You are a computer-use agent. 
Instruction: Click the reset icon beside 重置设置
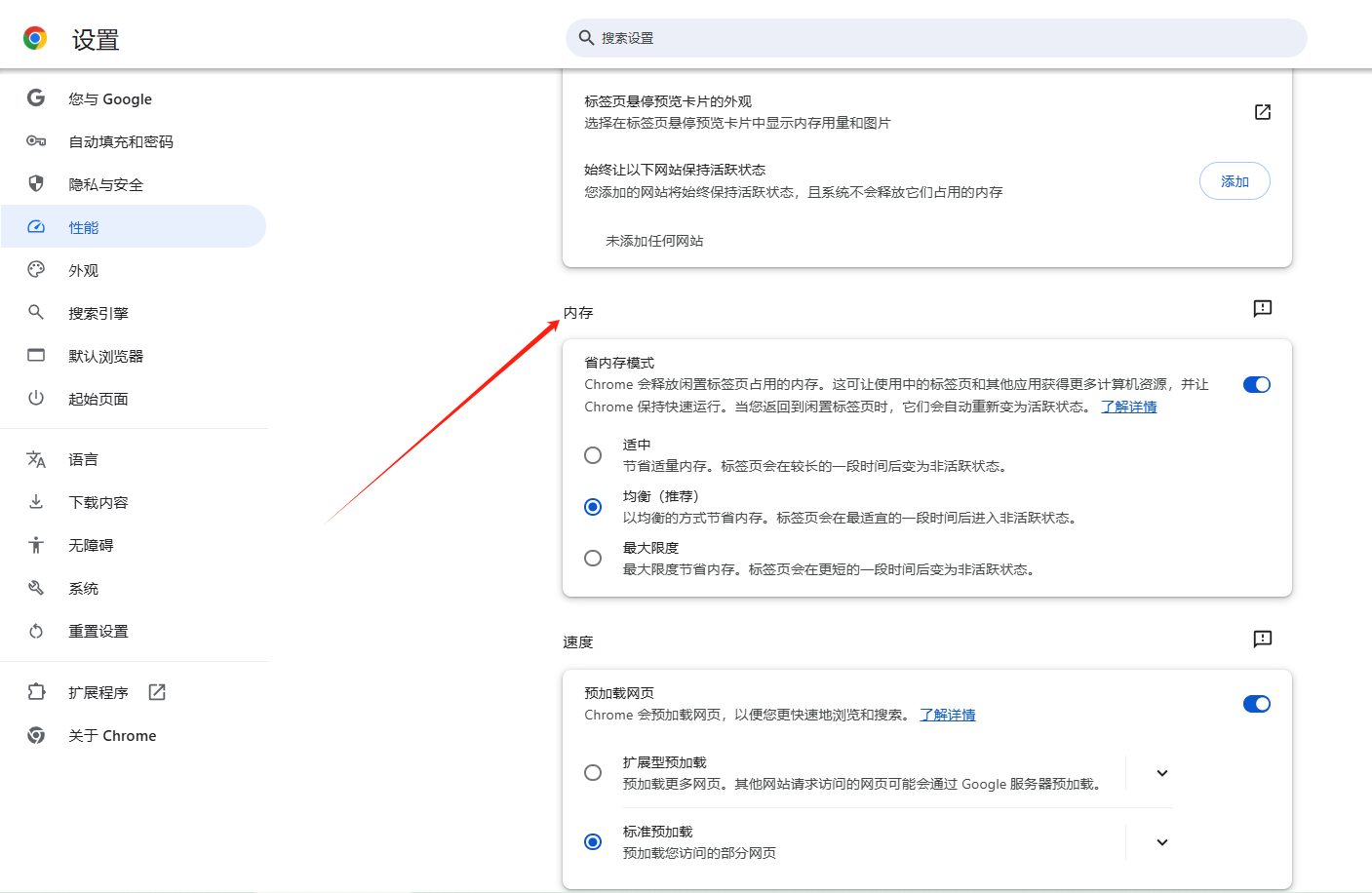coord(36,631)
